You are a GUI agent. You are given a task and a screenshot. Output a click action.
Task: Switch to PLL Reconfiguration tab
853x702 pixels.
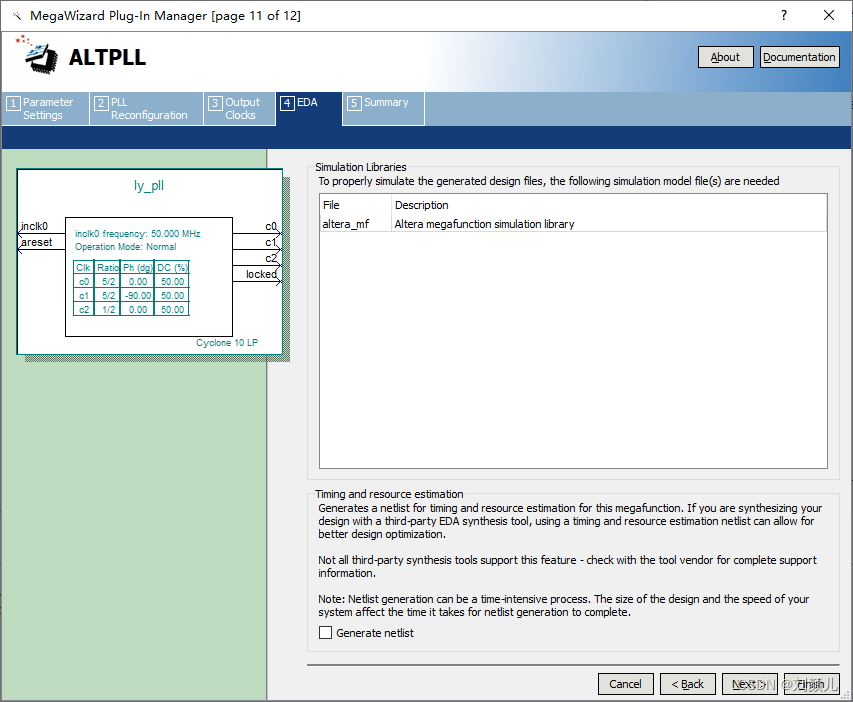pyautogui.click(x=147, y=109)
